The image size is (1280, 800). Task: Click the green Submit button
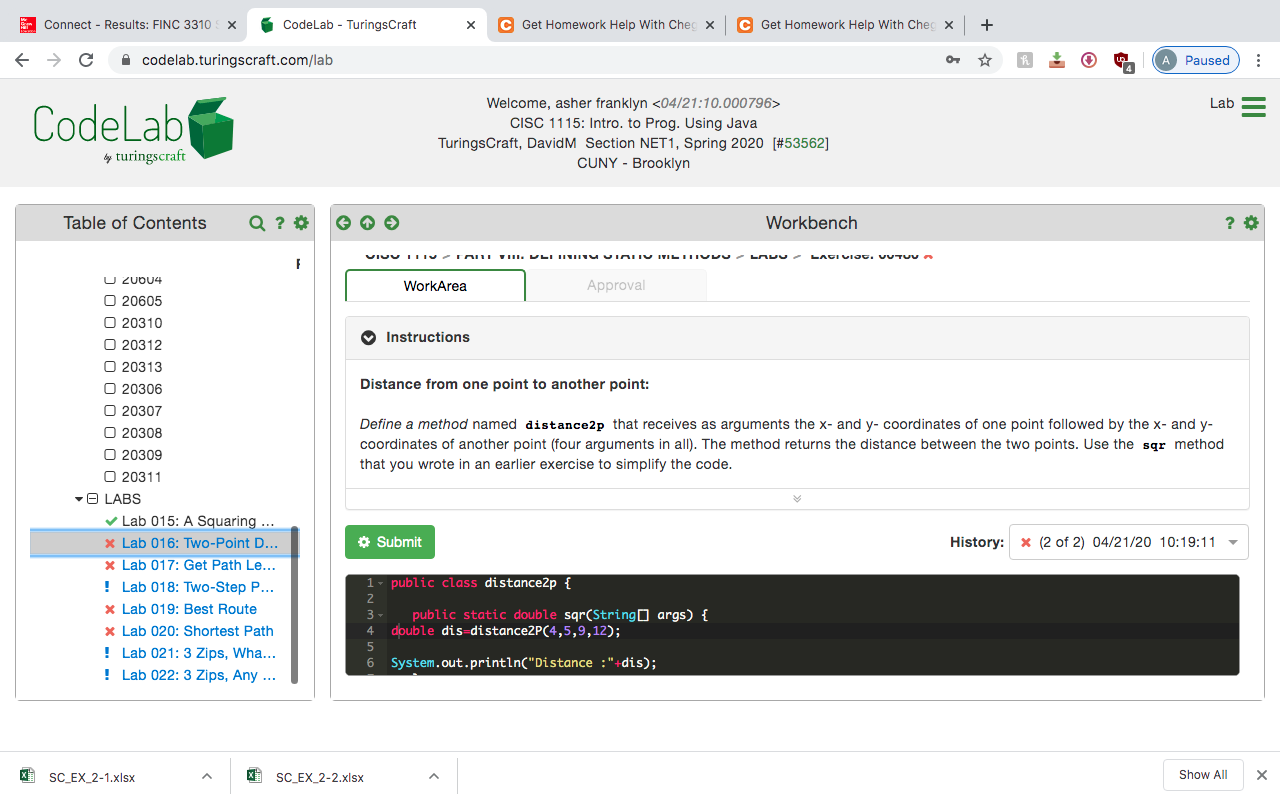pos(390,541)
